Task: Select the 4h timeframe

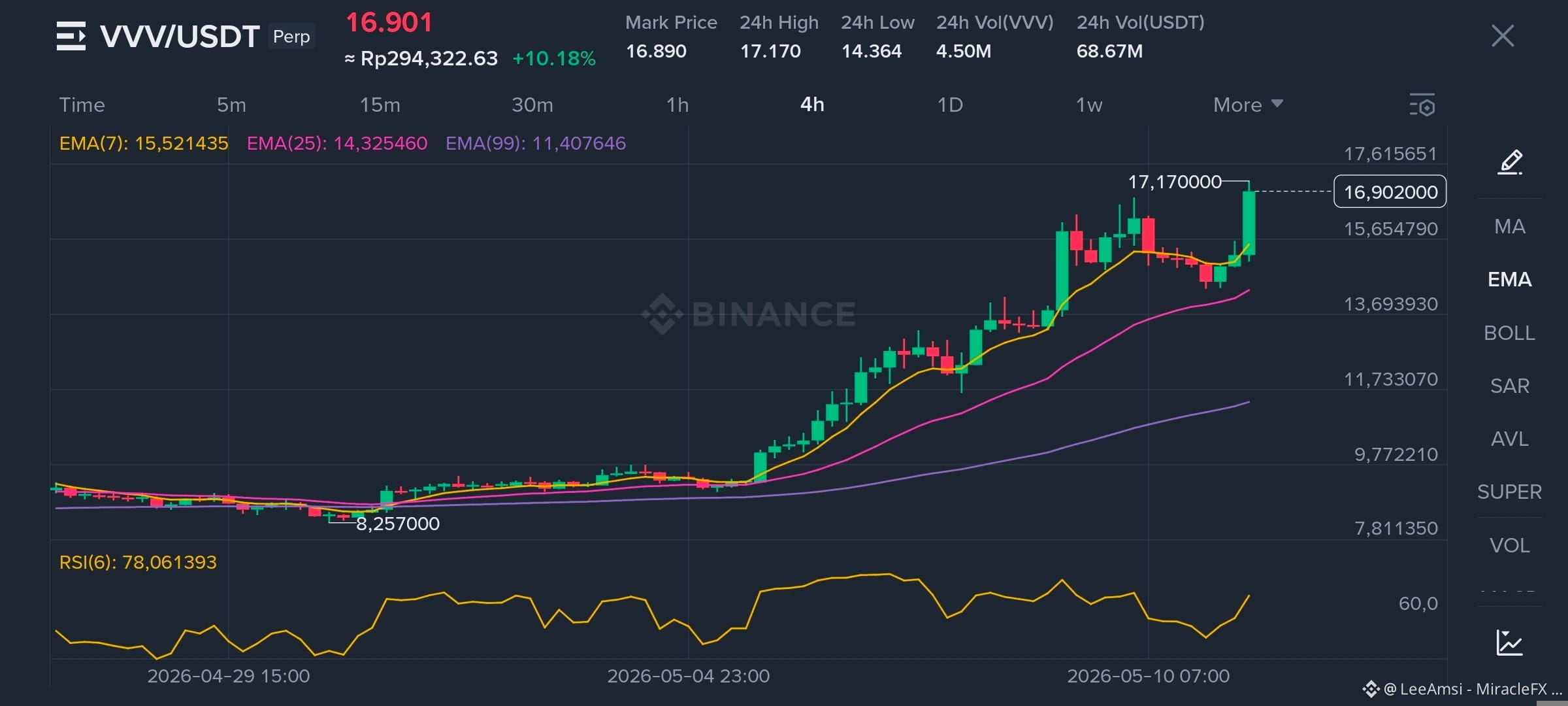Action: [x=812, y=105]
